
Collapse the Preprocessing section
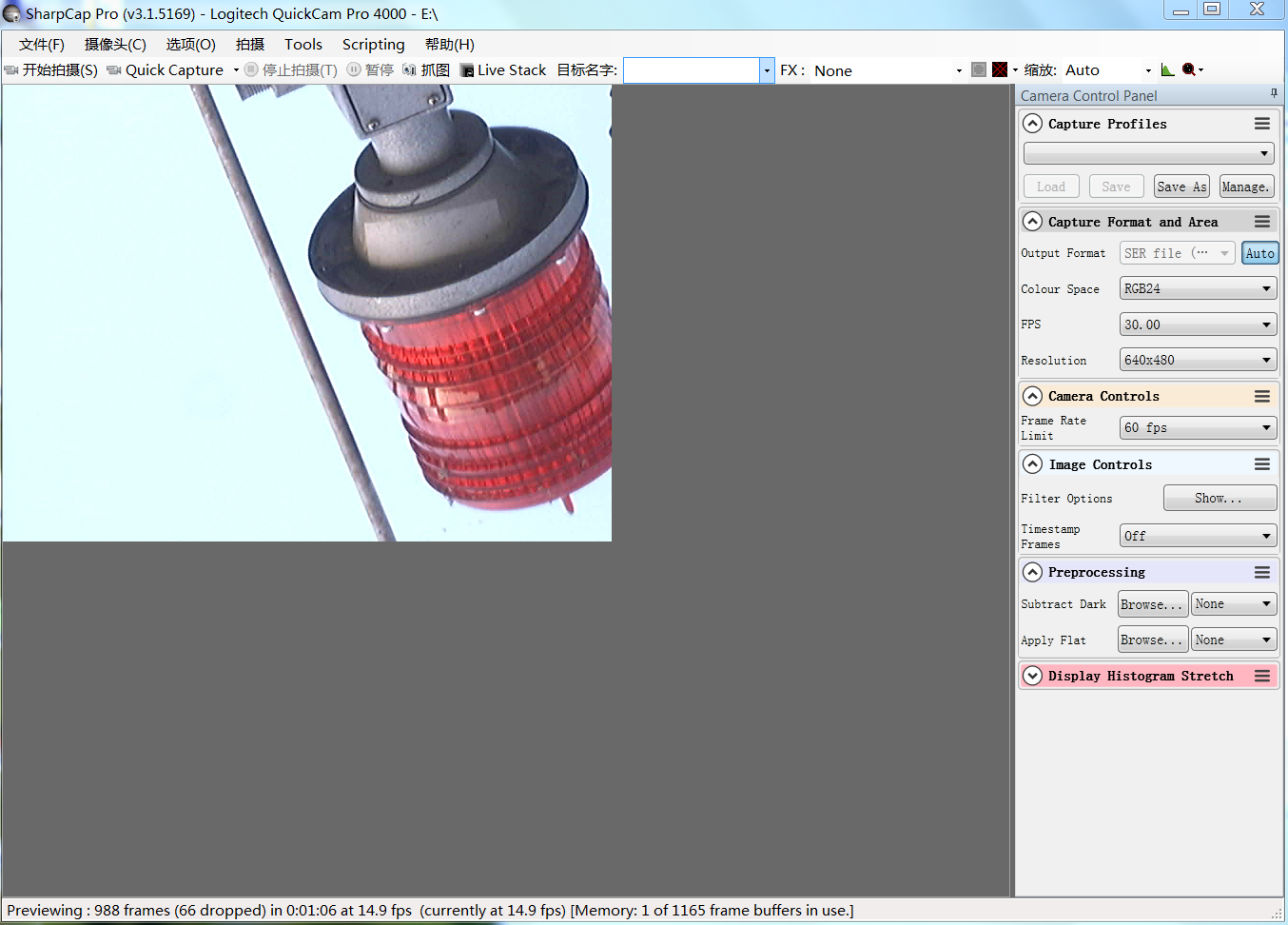1032,572
